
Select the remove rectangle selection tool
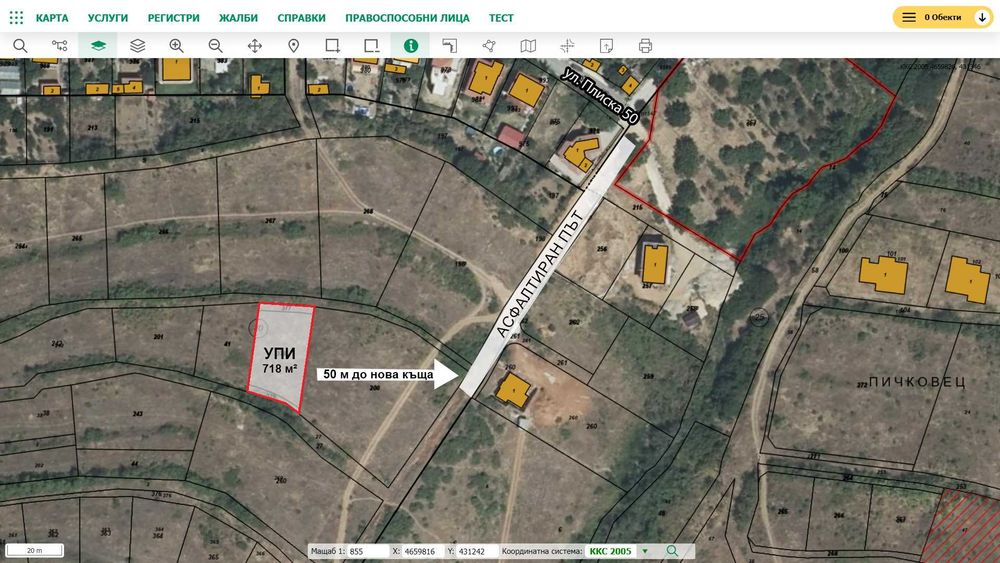[x=371, y=46]
